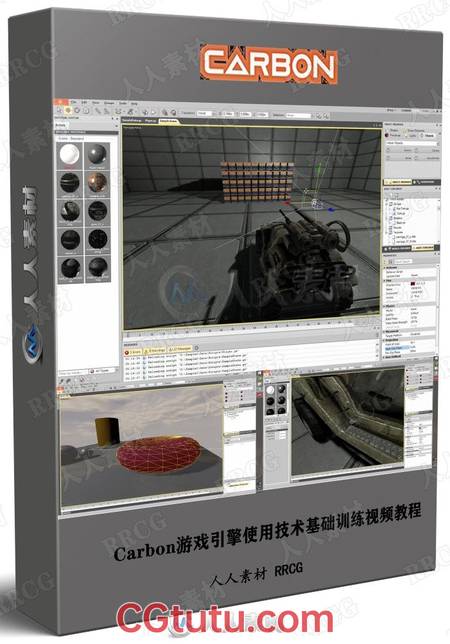This screenshot has width=450, height=644.
Task: Select the brown cylinder in lower-left window
Action: (x=108, y=430)
